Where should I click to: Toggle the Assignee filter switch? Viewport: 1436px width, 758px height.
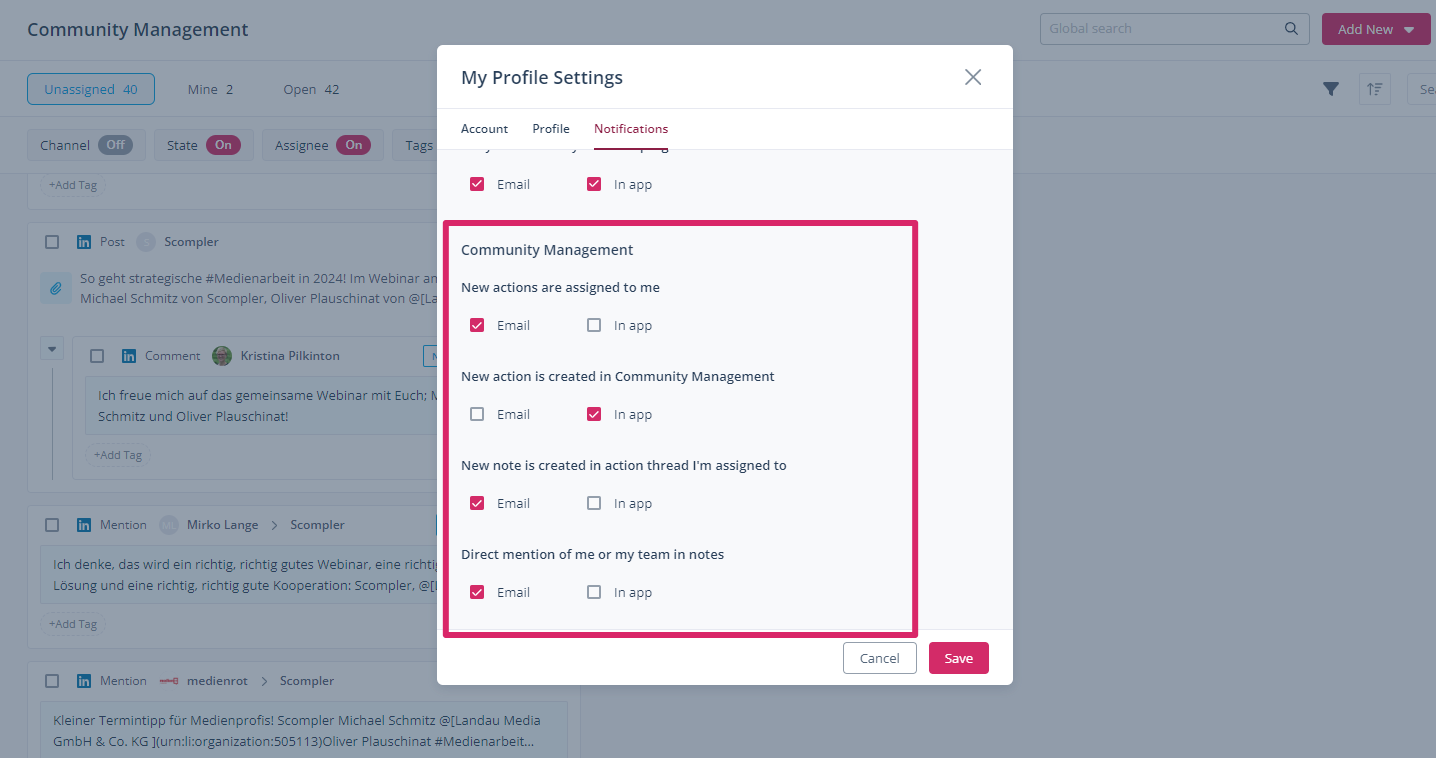pos(353,145)
